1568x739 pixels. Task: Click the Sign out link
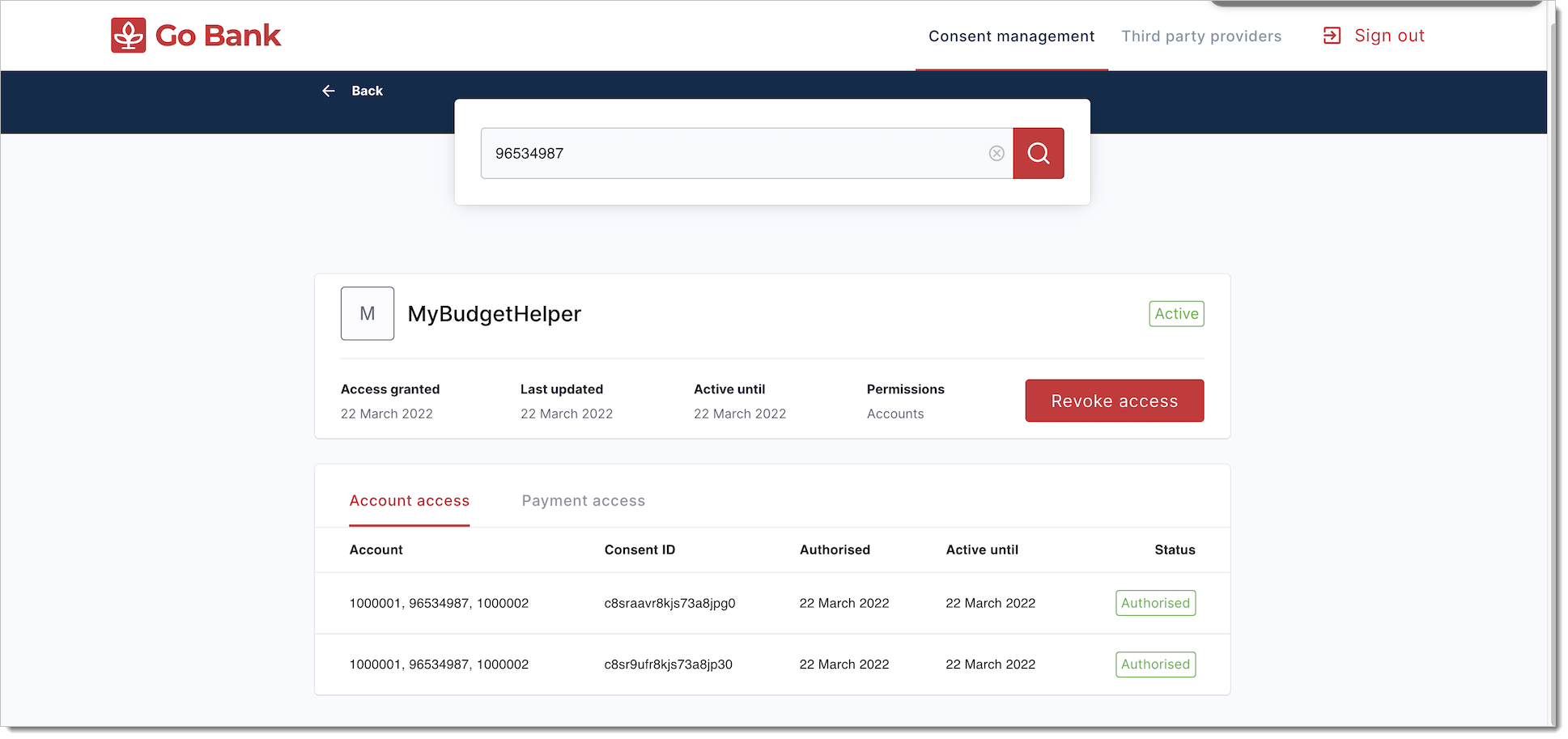pos(1389,36)
